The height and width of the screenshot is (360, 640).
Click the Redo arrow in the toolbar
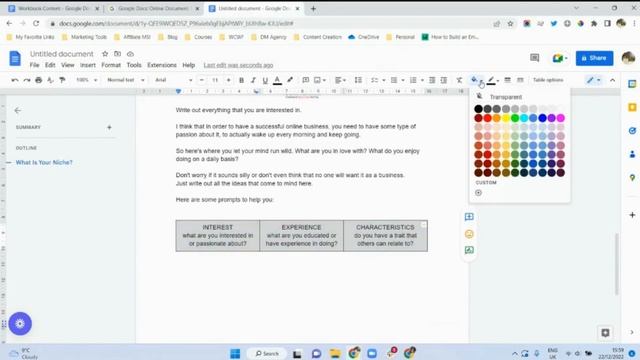point(27,80)
